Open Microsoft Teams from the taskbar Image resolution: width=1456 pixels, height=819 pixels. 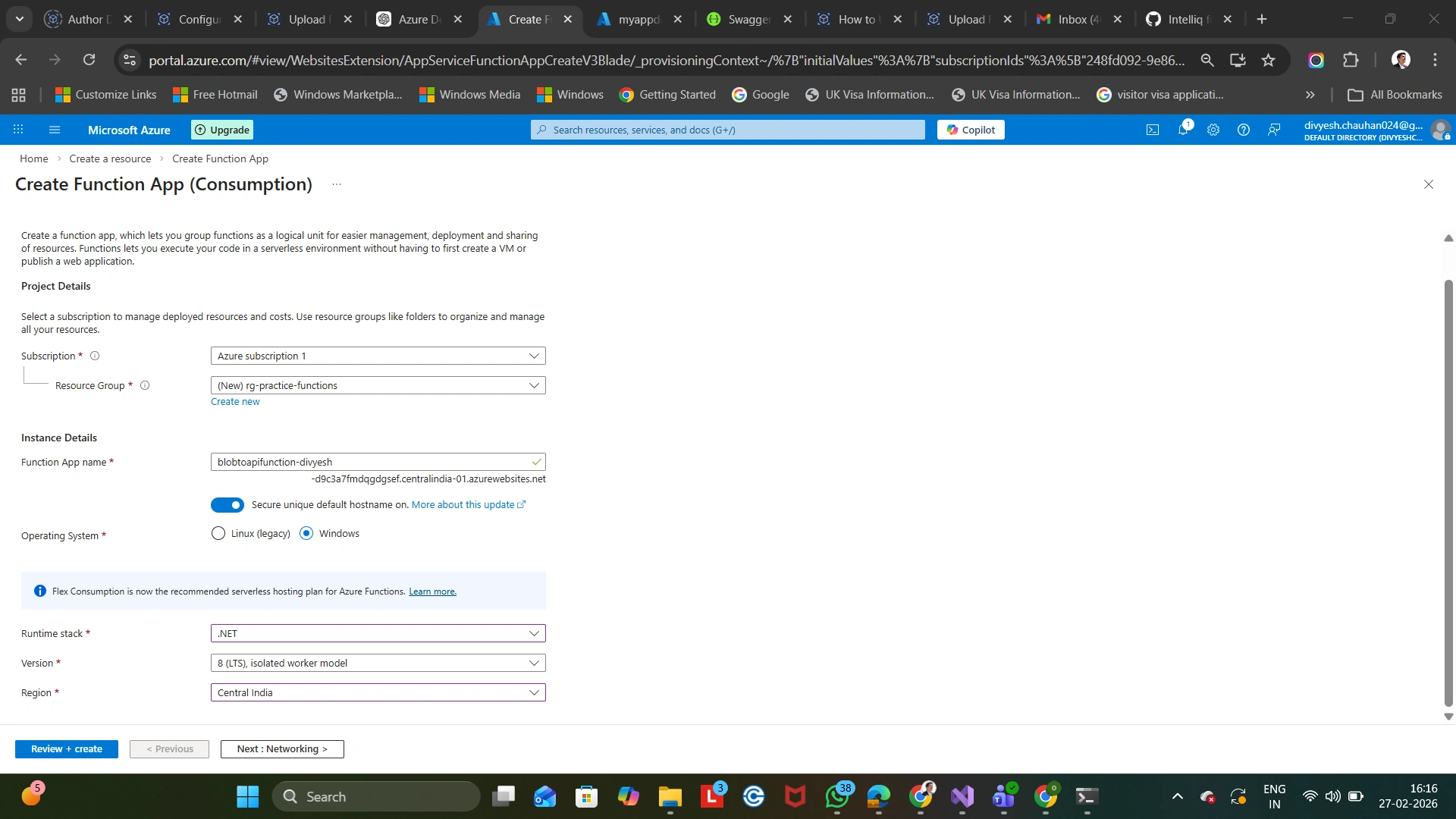(x=1004, y=796)
